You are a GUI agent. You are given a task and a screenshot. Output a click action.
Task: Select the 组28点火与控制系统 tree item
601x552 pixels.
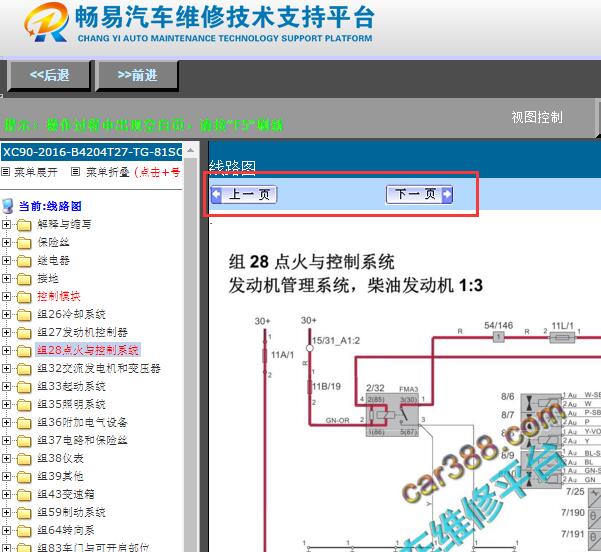(x=88, y=350)
